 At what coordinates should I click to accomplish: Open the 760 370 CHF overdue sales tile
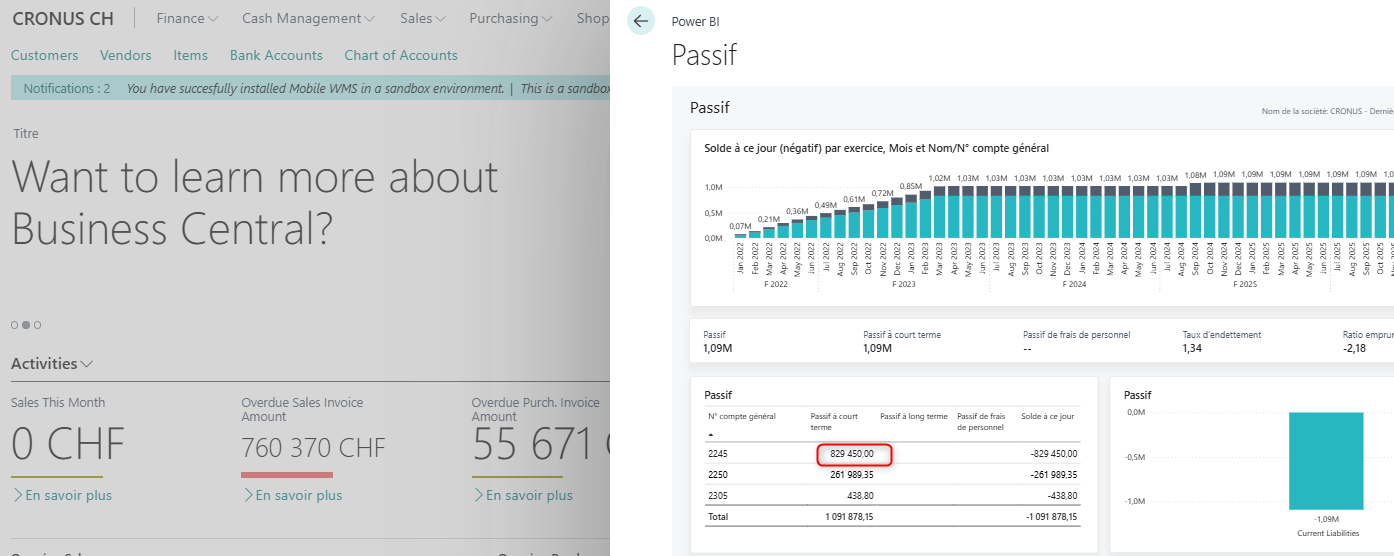pos(313,447)
